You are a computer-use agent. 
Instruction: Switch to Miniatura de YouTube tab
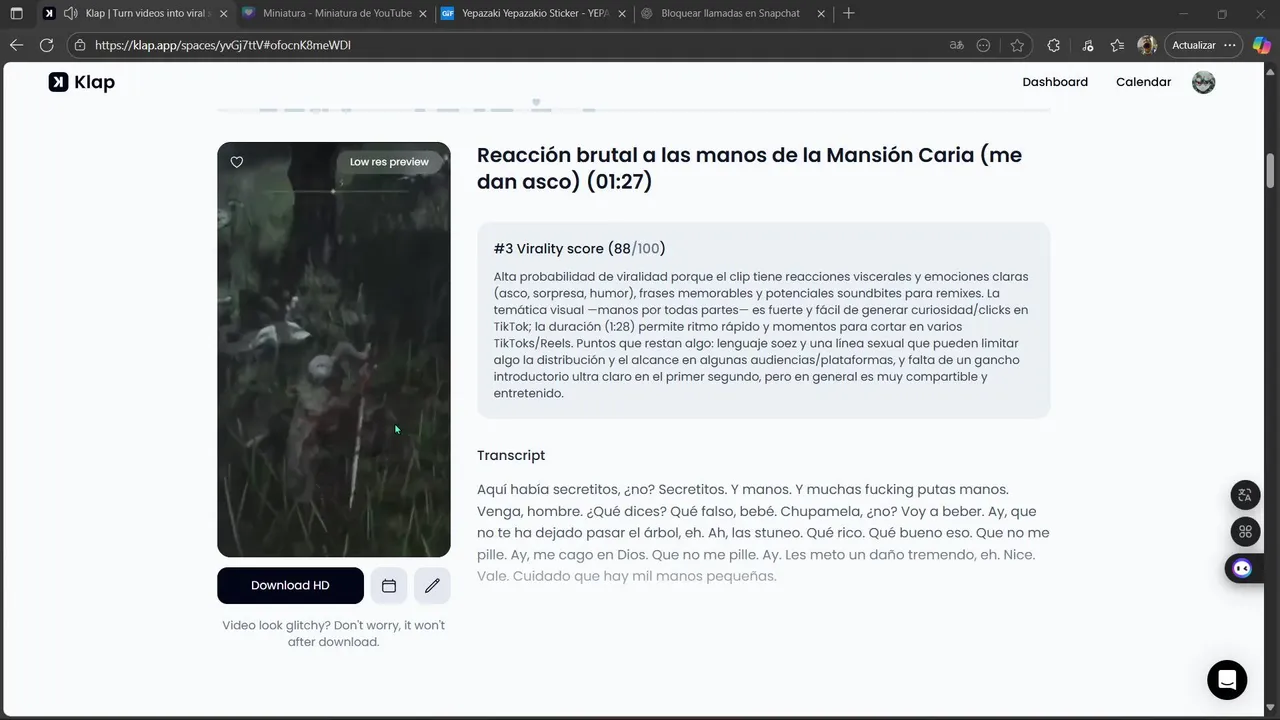coord(337,13)
